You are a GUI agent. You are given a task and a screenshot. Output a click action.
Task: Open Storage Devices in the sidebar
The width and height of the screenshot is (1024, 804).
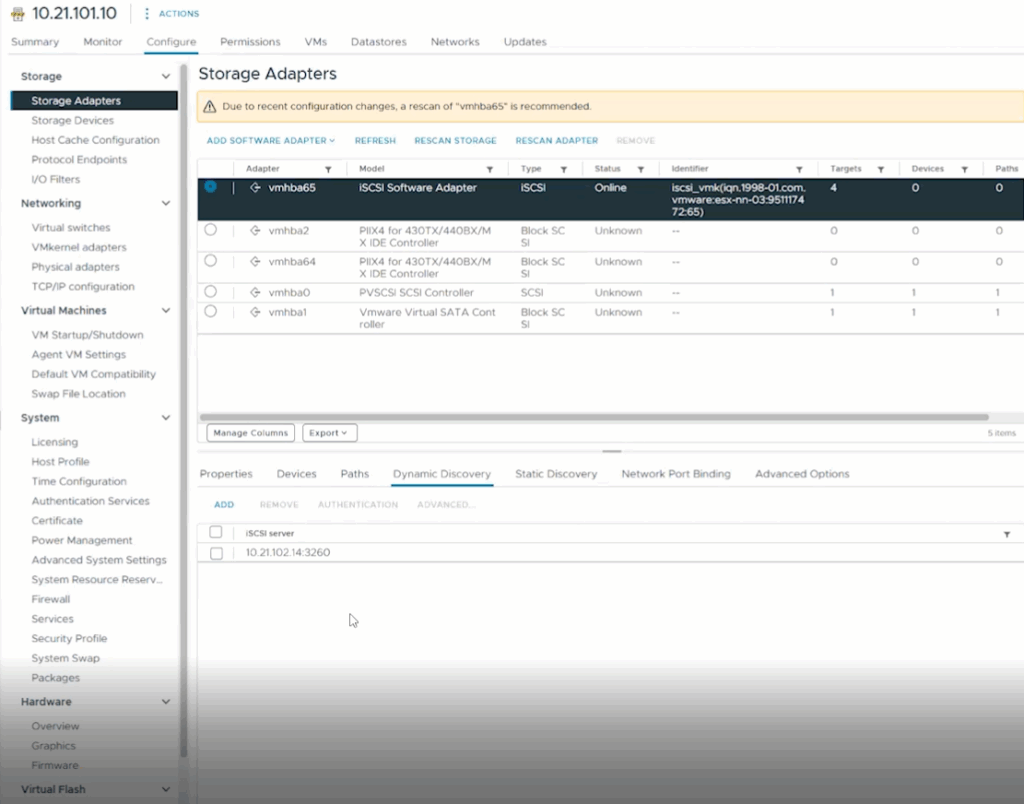(x=72, y=121)
